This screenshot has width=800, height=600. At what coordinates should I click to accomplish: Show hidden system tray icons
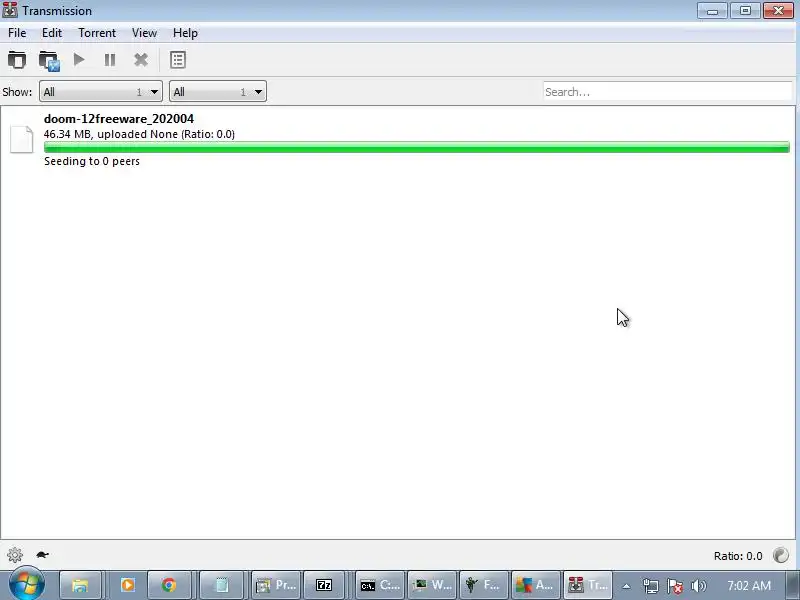click(x=626, y=586)
